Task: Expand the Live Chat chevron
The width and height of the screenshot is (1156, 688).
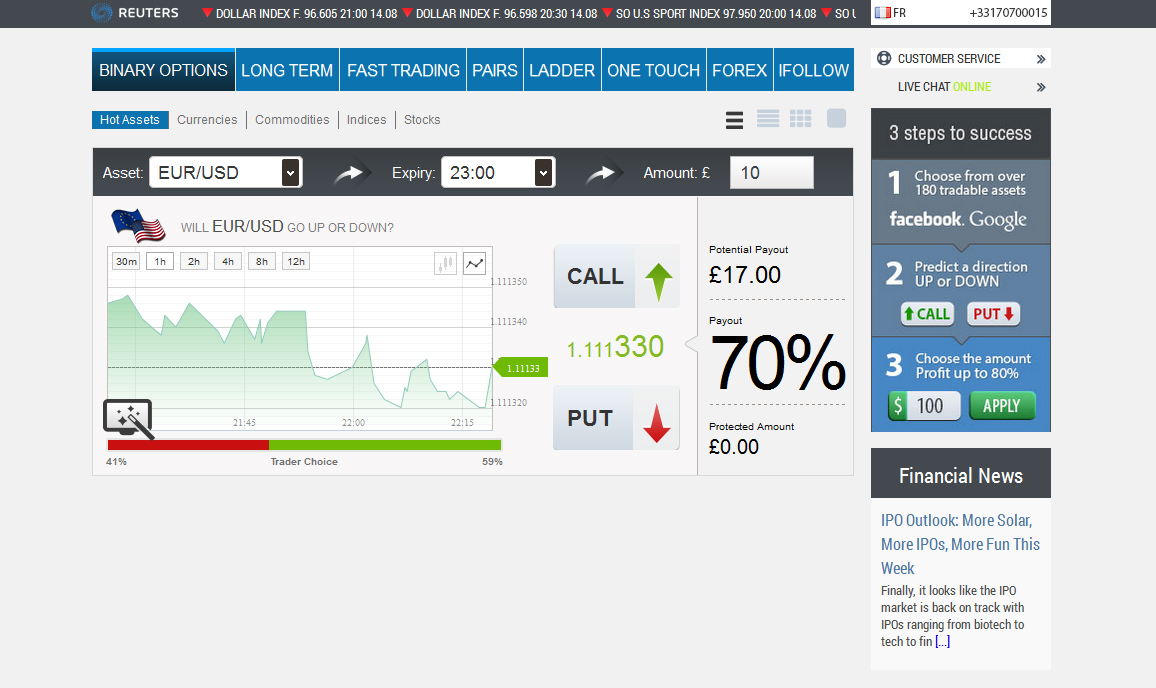Action: (x=1041, y=87)
